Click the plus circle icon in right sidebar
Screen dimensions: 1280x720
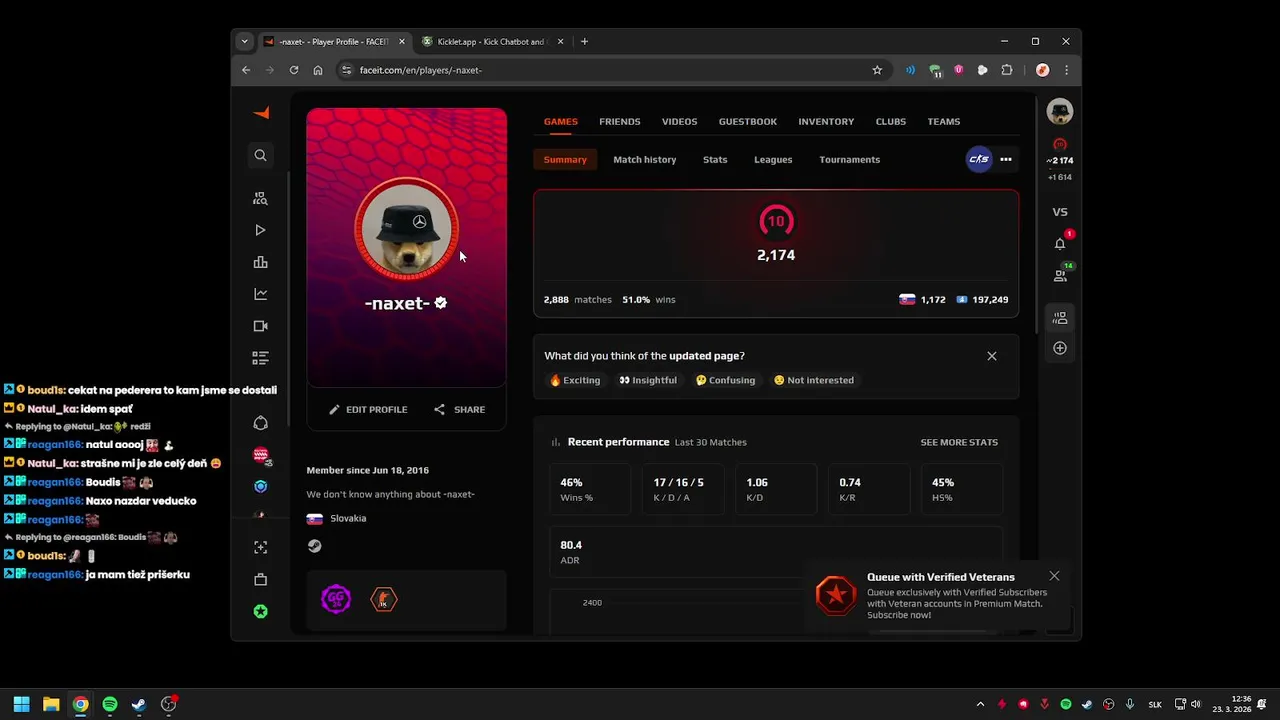tap(1060, 348)
